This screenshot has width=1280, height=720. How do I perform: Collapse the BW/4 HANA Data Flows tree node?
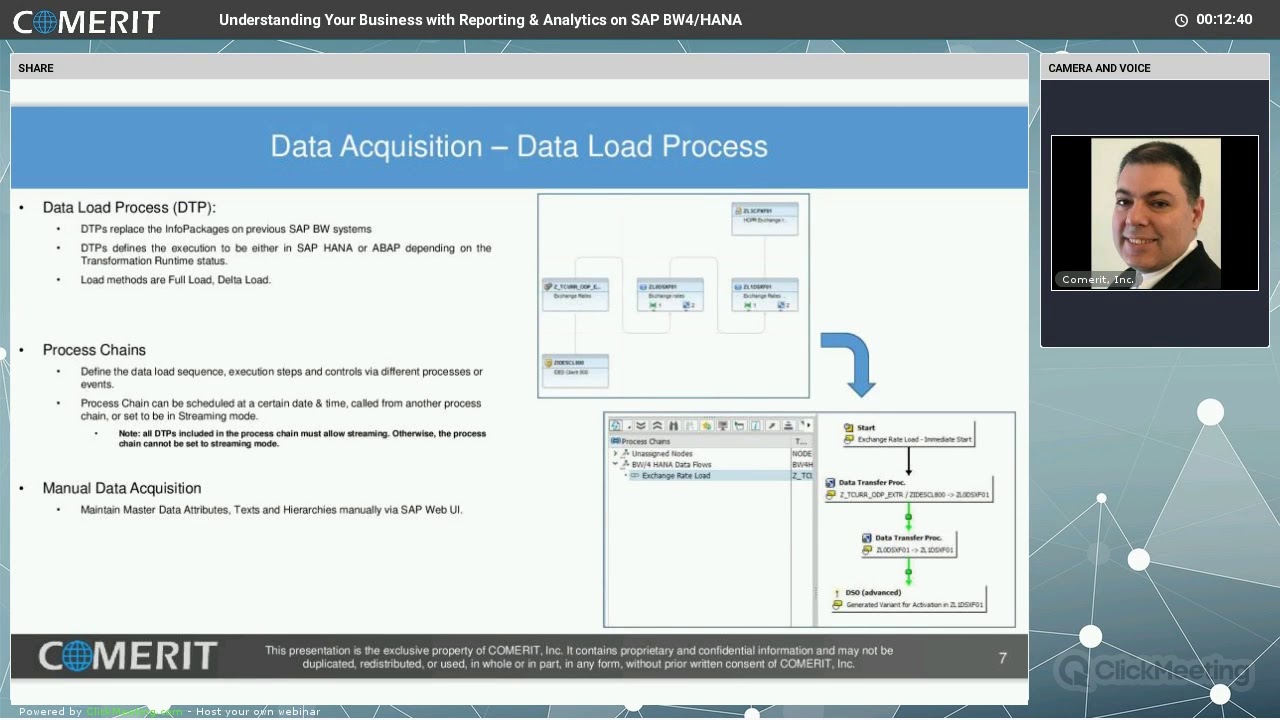tap(615, 464)
